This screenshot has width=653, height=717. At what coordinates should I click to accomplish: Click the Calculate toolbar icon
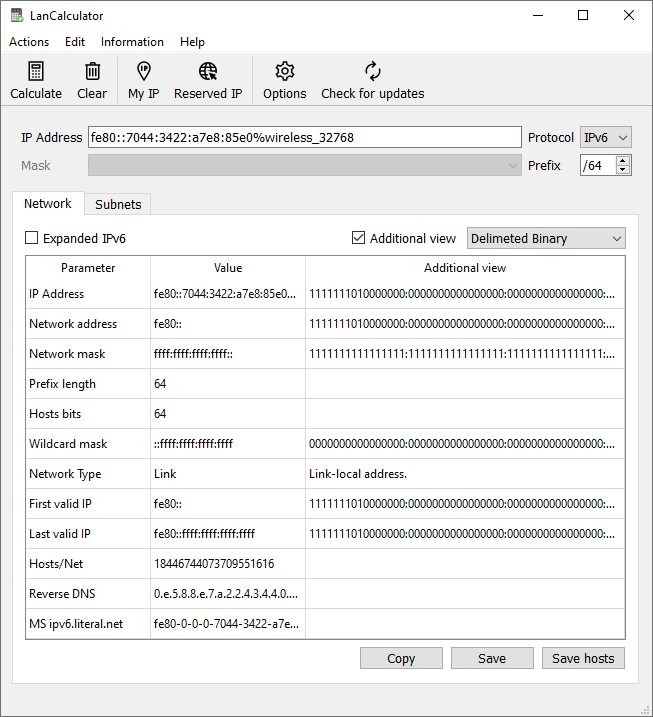click(x=36, y=71)
